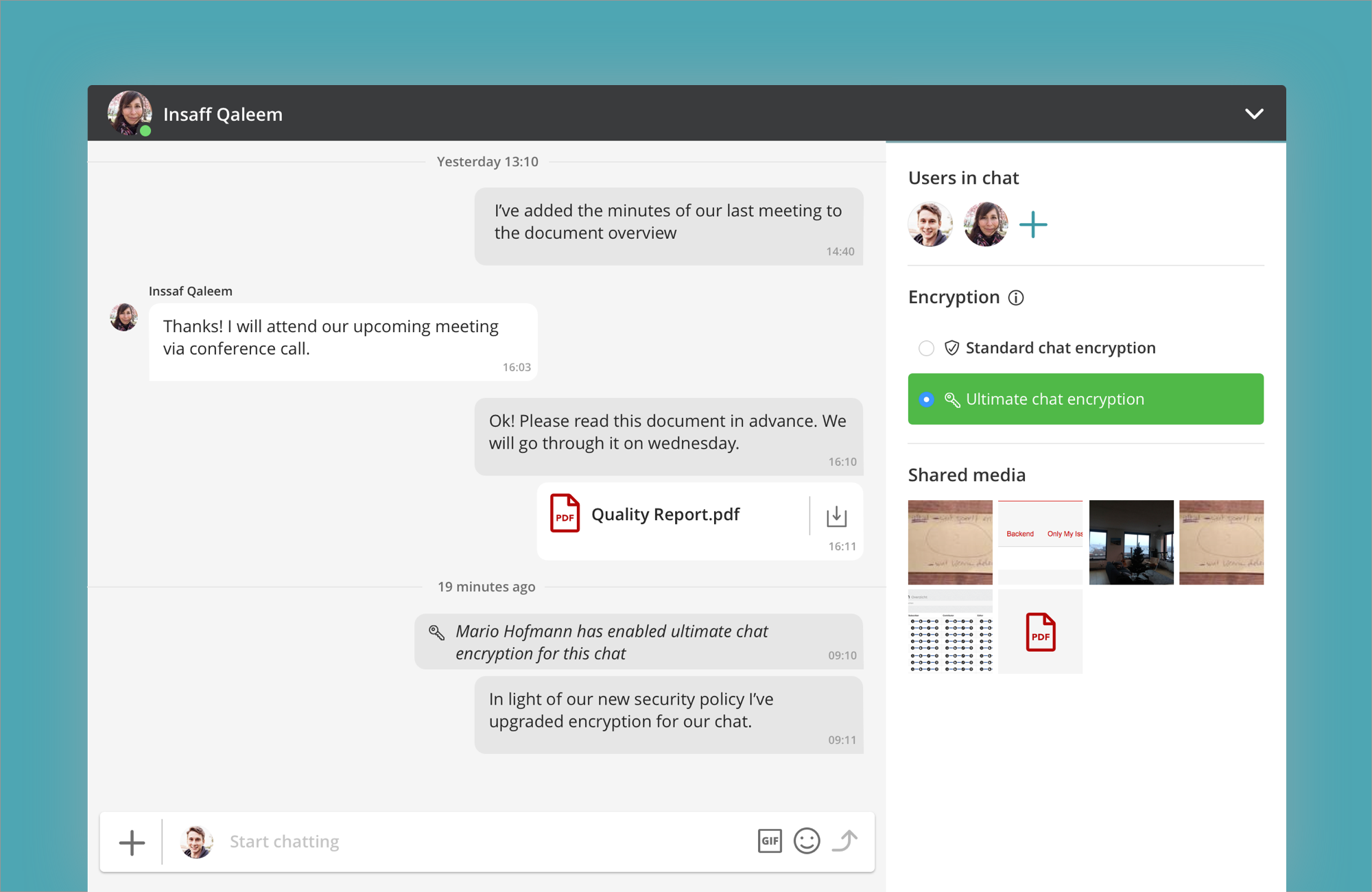
Task: Click the send arrow icon
Action: pyautogui.click(x=845, y=841)
